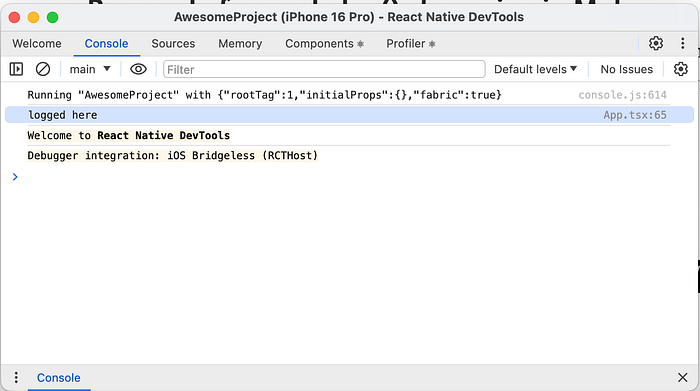Open console settings gear beside No Issues
The width and height of the screenshot is (700, 391).
click(681, 69)
